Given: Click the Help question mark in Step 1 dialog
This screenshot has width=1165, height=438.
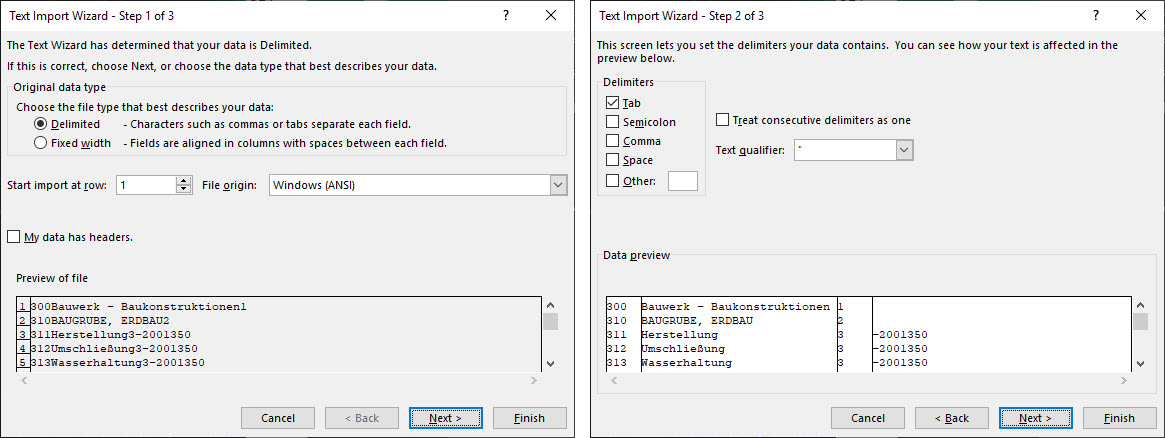Looking at the screenshot, I should coord(506,16).
